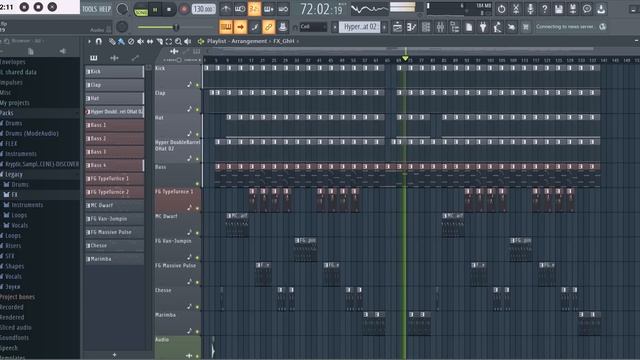Select the mute tool in playlist toolbar
The height and width of the screenshot is (360, 640).
click(140, 41)
